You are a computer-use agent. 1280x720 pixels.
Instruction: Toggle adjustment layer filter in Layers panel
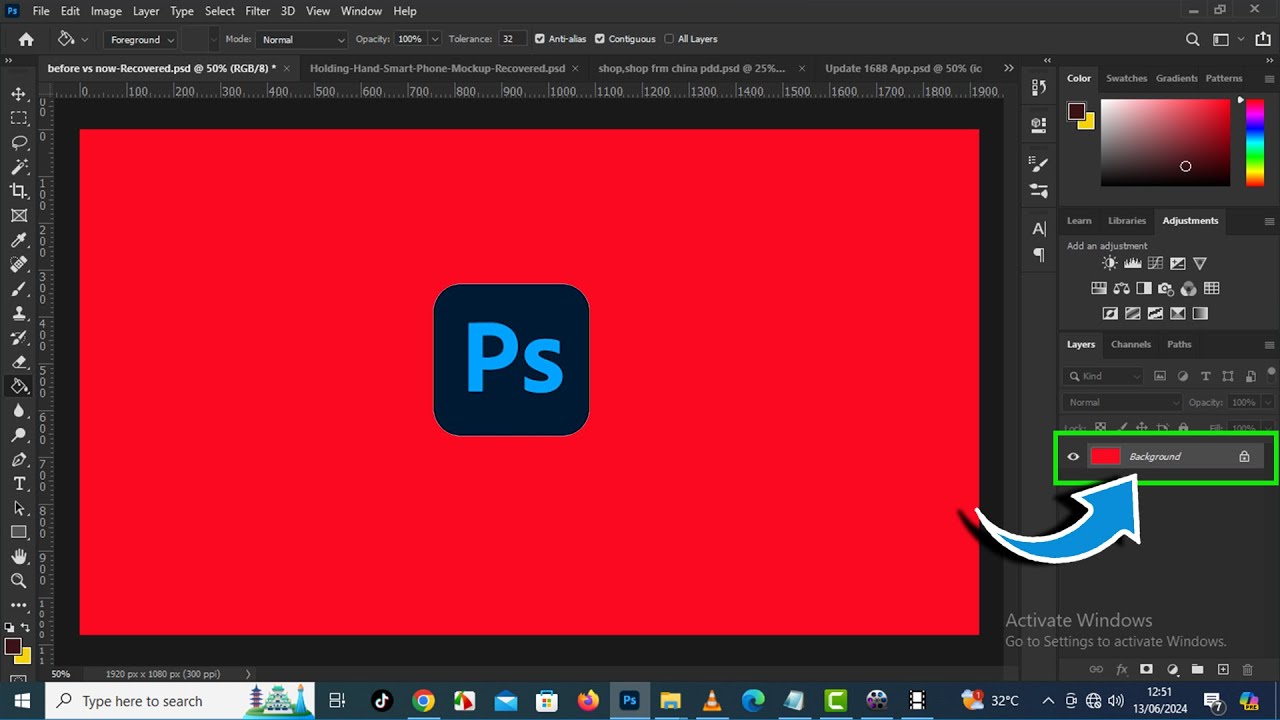[1183, 376]
